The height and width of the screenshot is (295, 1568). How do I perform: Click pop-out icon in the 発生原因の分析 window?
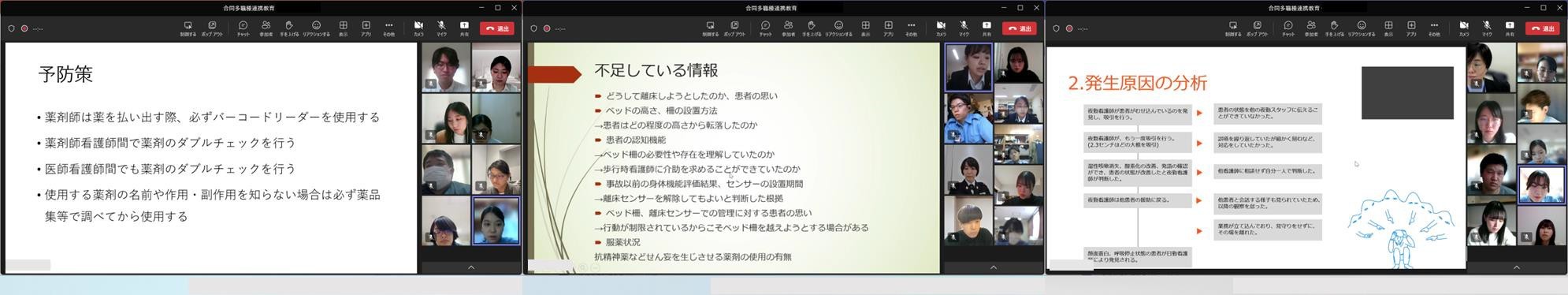(x=1257, y=28)
